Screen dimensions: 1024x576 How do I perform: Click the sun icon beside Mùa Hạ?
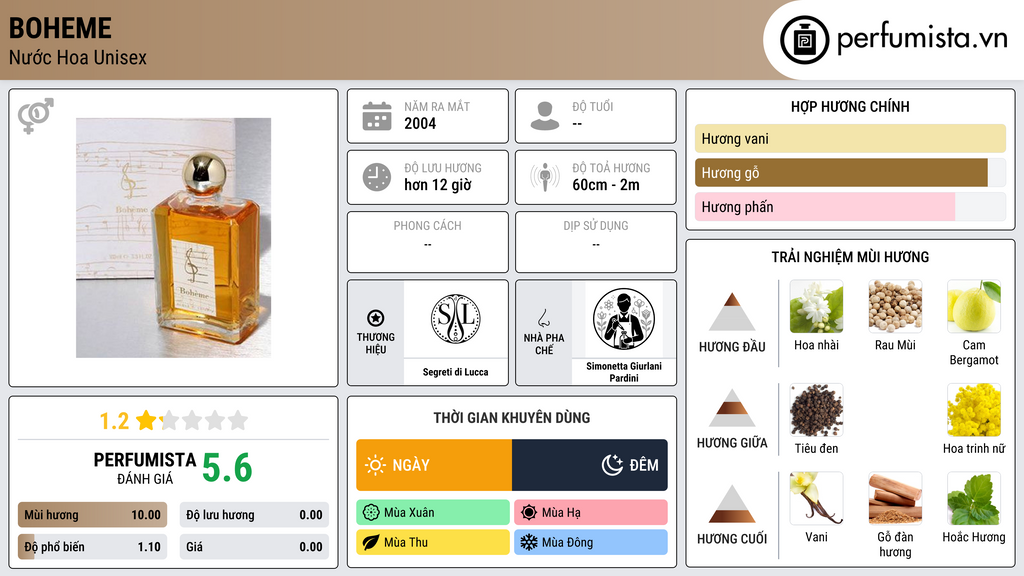[x=529, y=513]
